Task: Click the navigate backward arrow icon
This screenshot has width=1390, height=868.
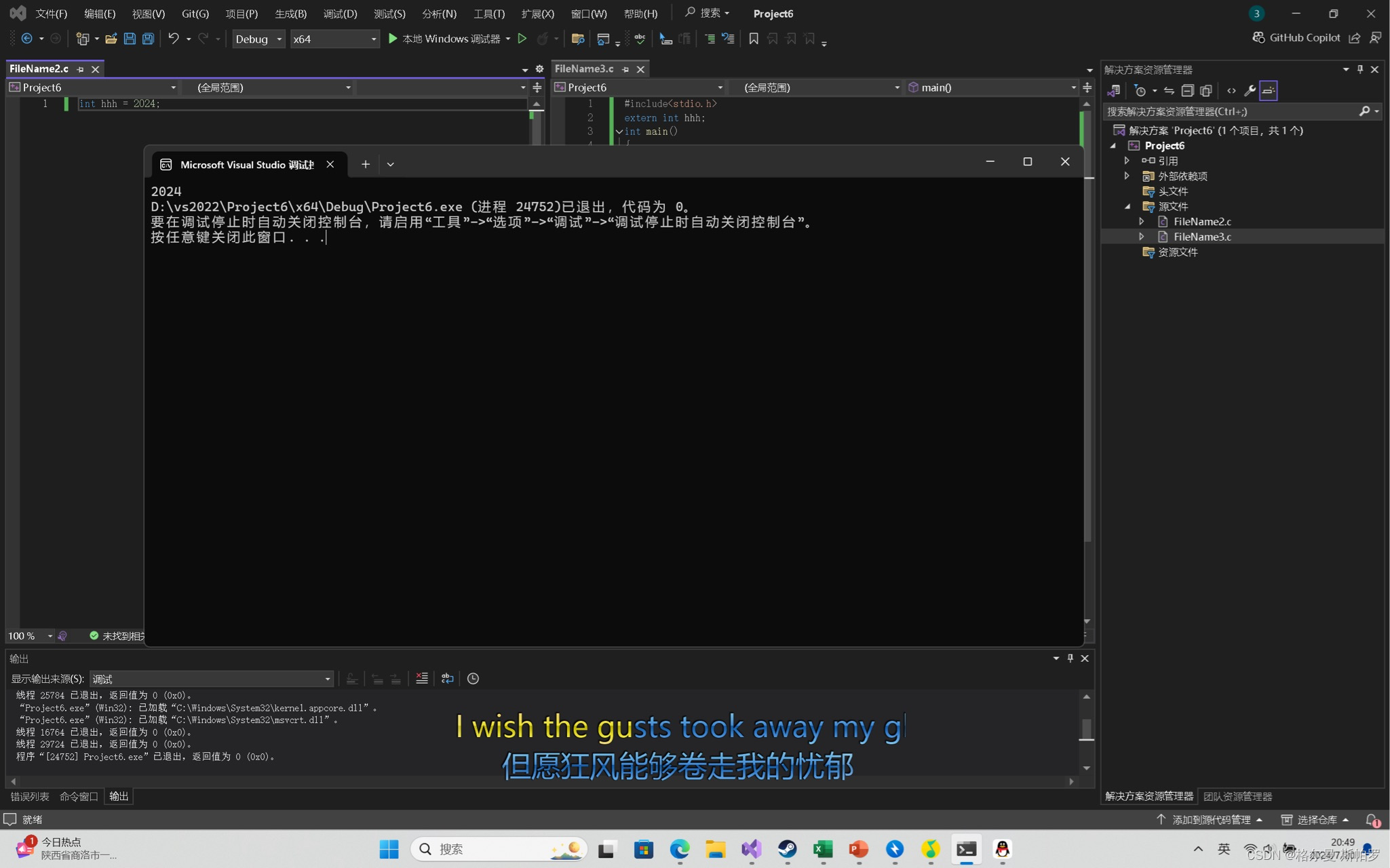Action: tap(26, 39)
